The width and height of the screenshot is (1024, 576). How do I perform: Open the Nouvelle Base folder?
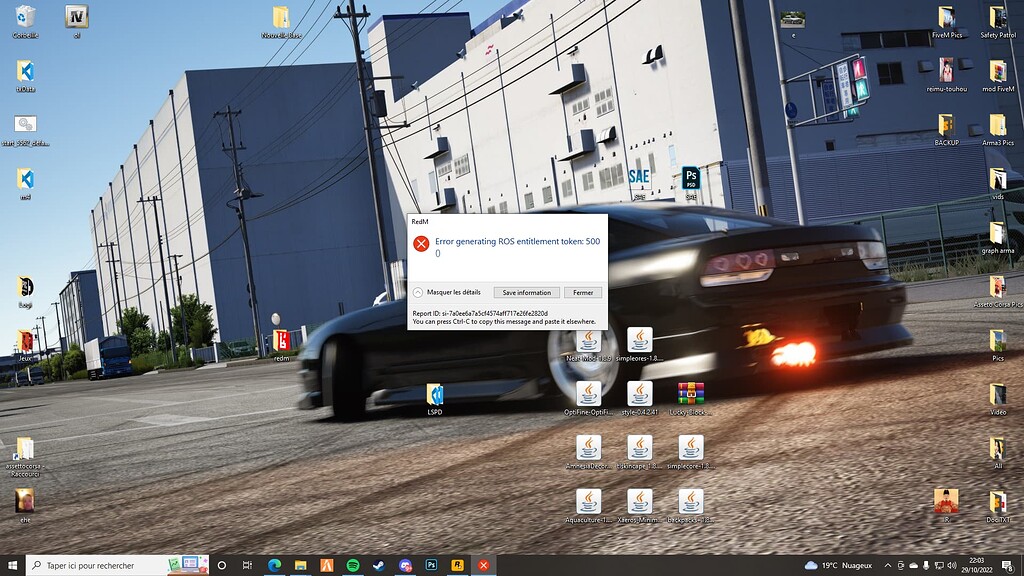[281, 17]
